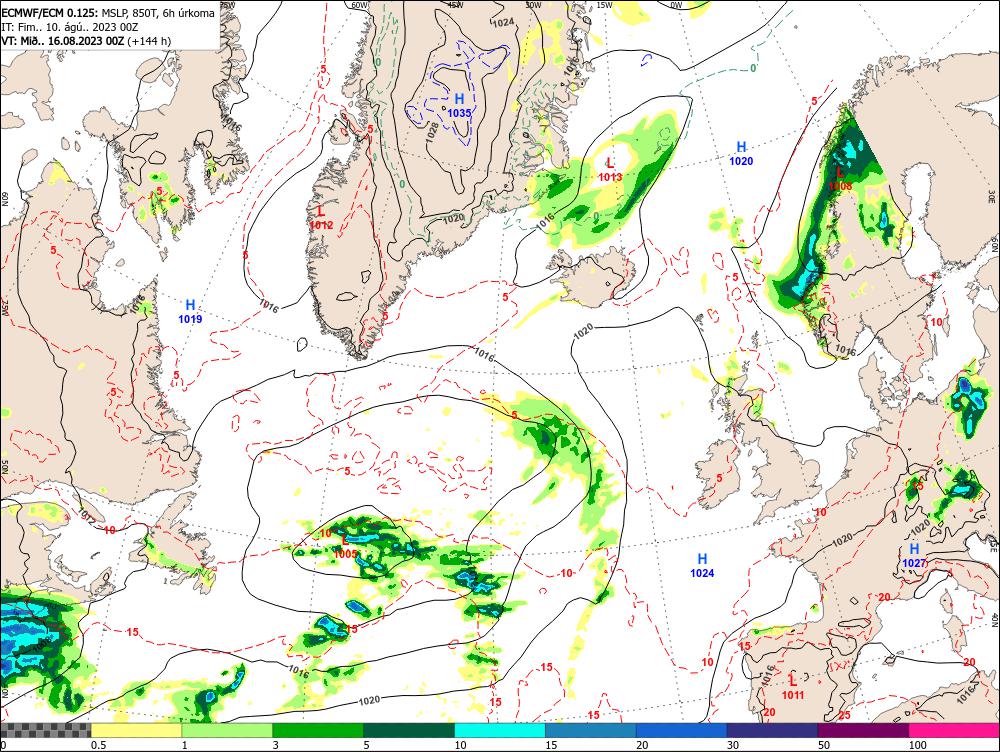1000x752 pixels.
Task: Click the H 1027 high over the Alps
Action: pyautogui.click(x=914, y=556)
